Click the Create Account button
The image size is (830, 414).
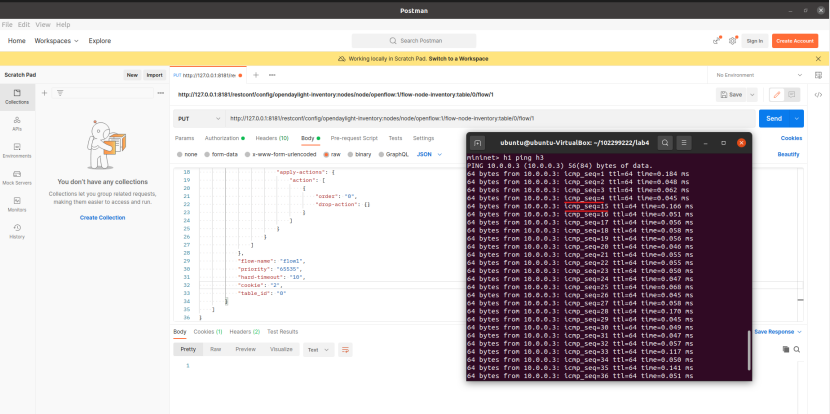tap(795, 41)
